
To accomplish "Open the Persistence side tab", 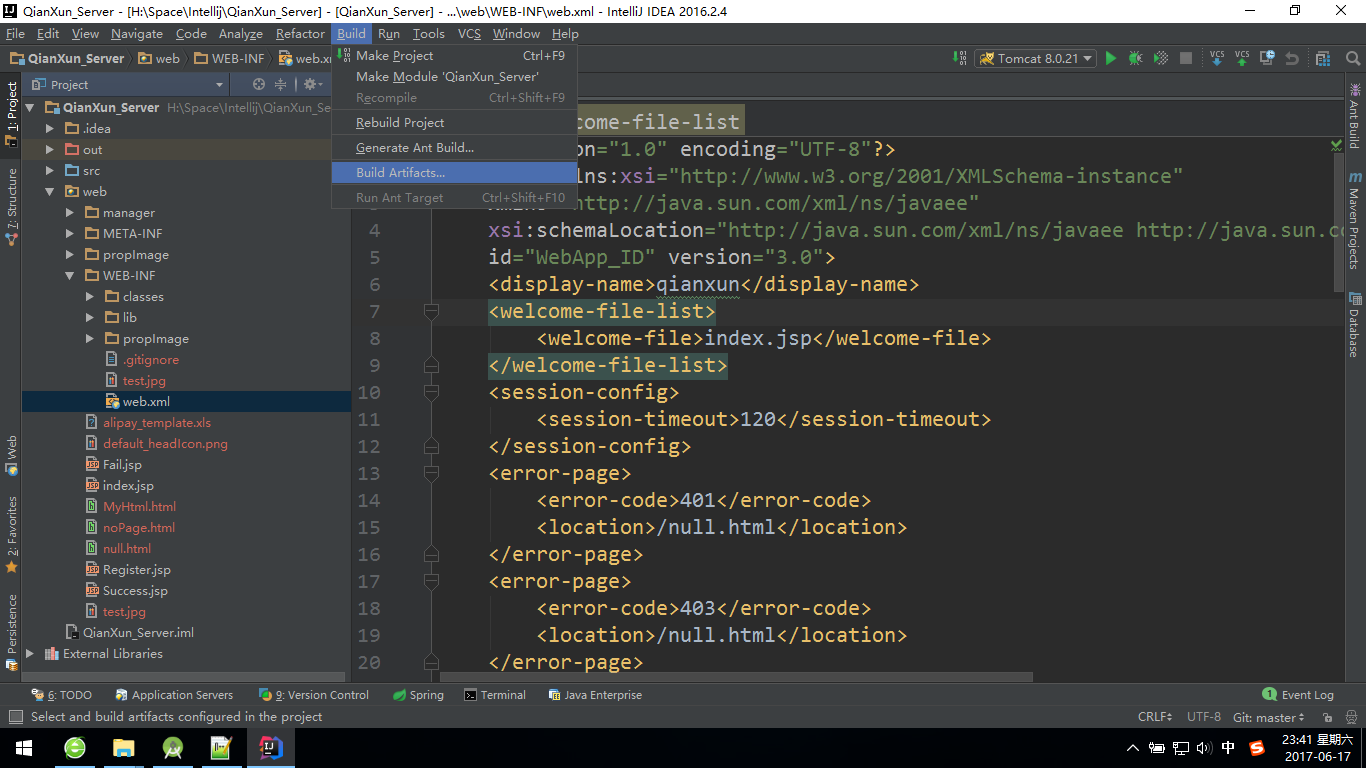I will [11, 632].
